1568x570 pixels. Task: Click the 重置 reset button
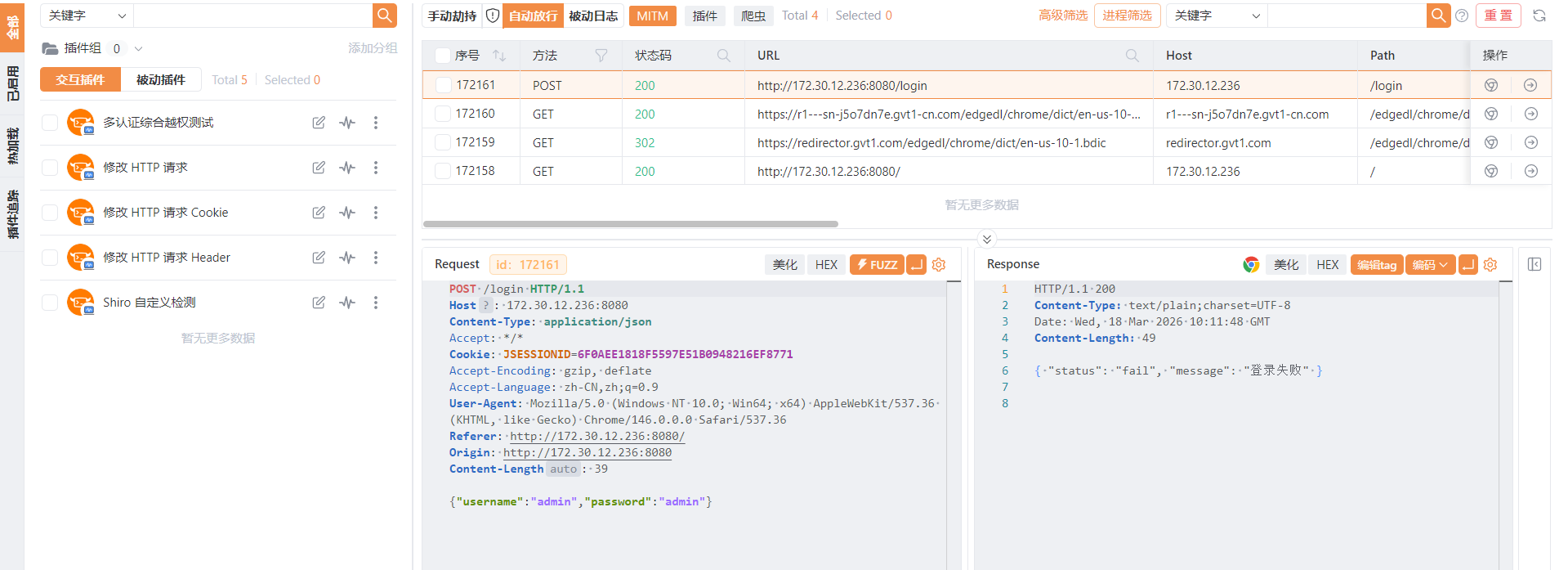tap(1498, 16)
